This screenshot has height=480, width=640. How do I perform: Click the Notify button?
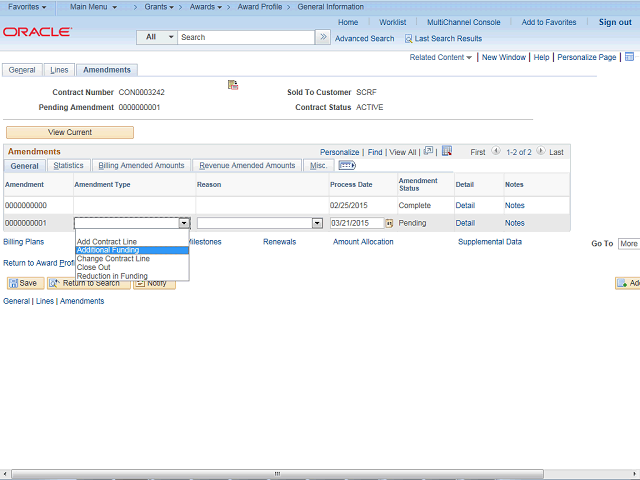click(x=155, y=283)
